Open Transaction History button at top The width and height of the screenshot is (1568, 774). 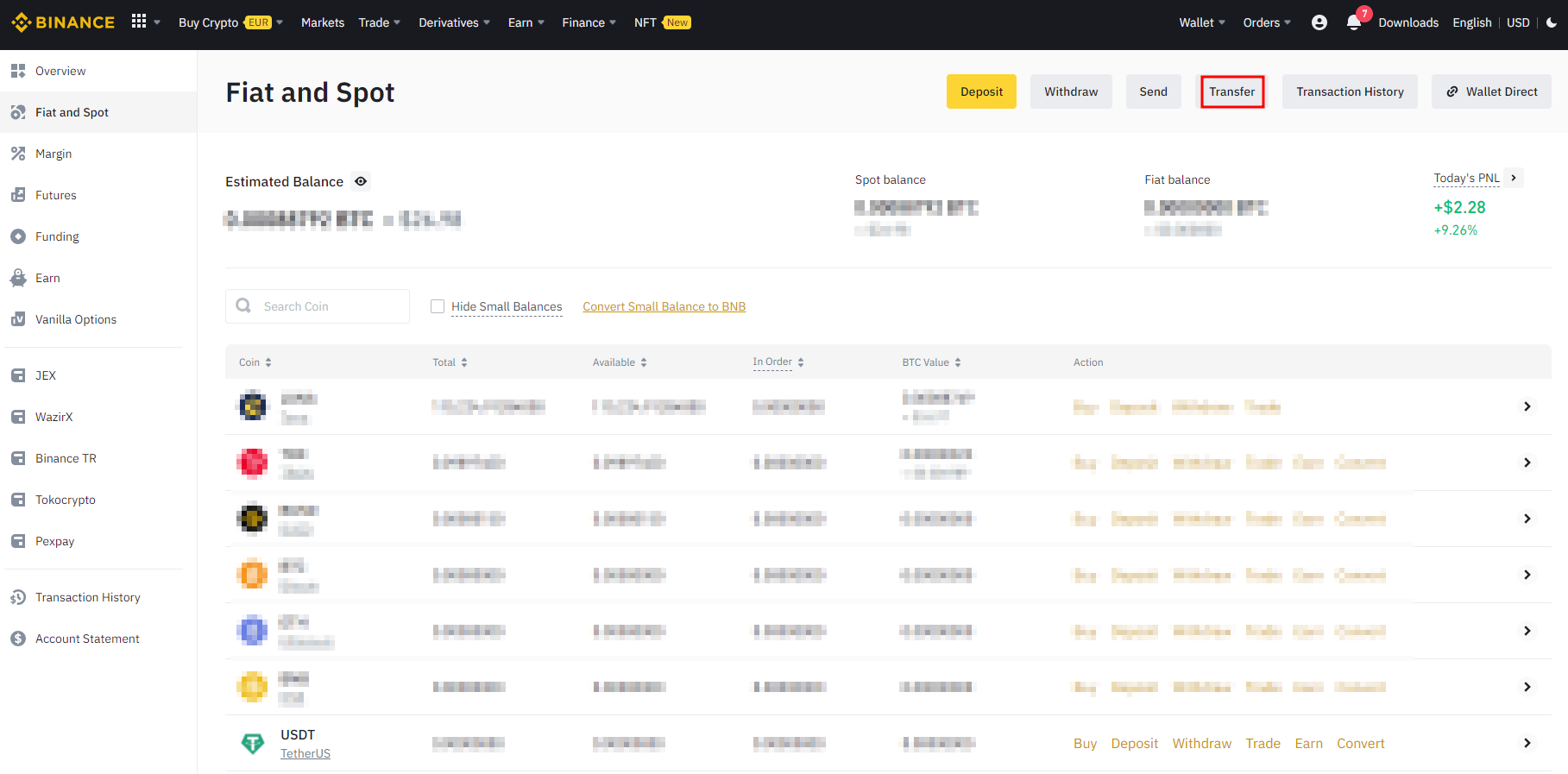(x=1350, y=91)
